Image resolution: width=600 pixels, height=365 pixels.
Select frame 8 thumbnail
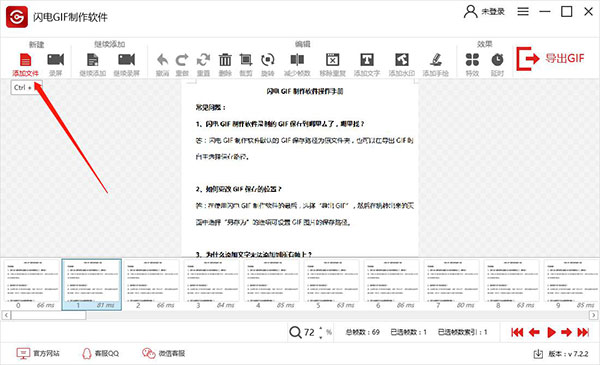(x=512, y=284)
